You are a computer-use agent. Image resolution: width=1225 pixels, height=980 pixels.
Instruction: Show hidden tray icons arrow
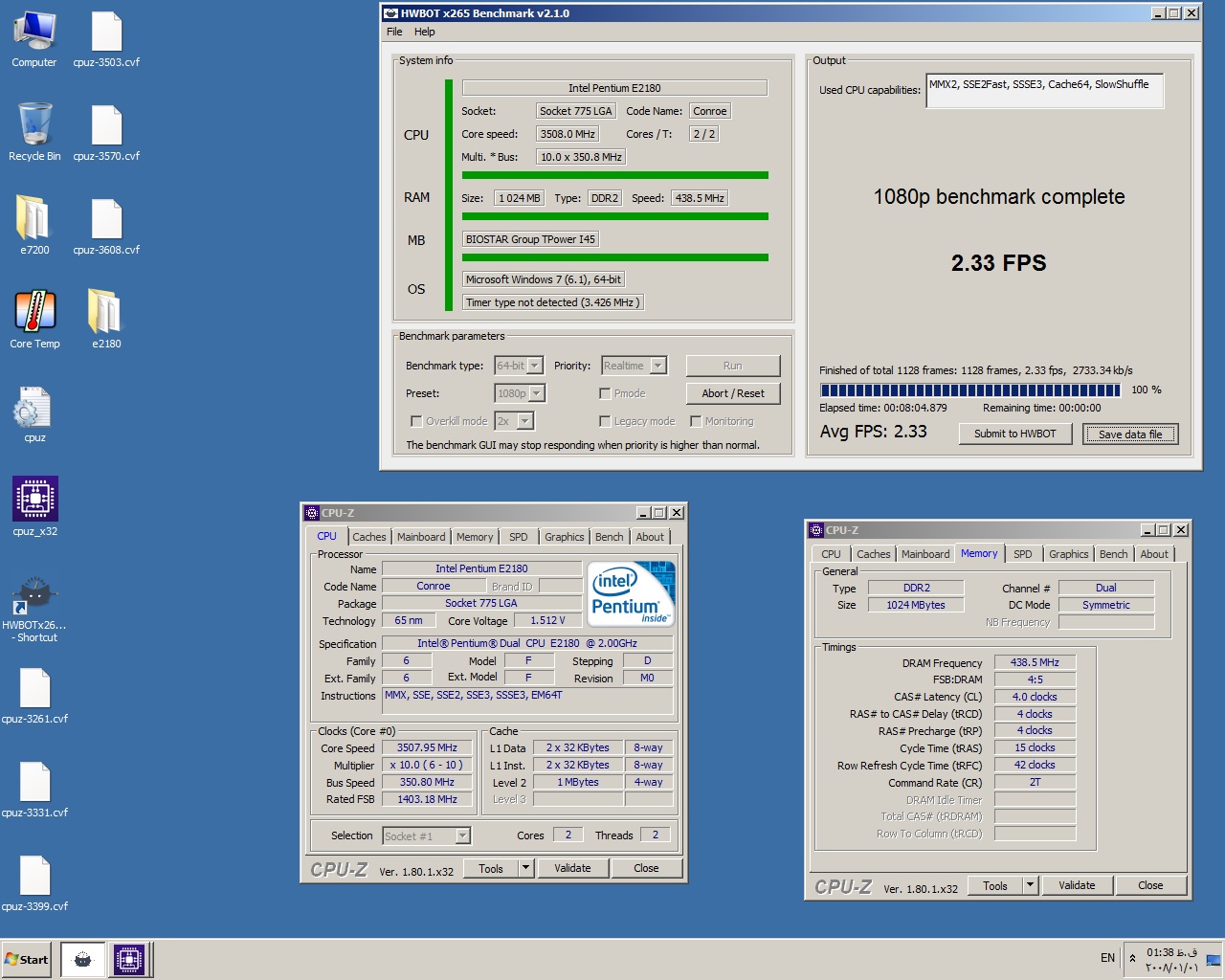[x=1133, y=958]
